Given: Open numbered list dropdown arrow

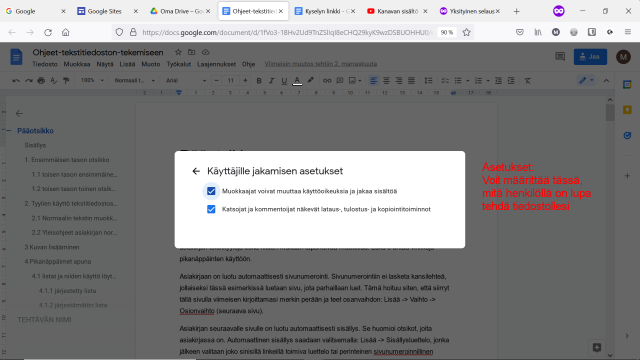Looking at the screenshot, I should (x=488, y=81).
